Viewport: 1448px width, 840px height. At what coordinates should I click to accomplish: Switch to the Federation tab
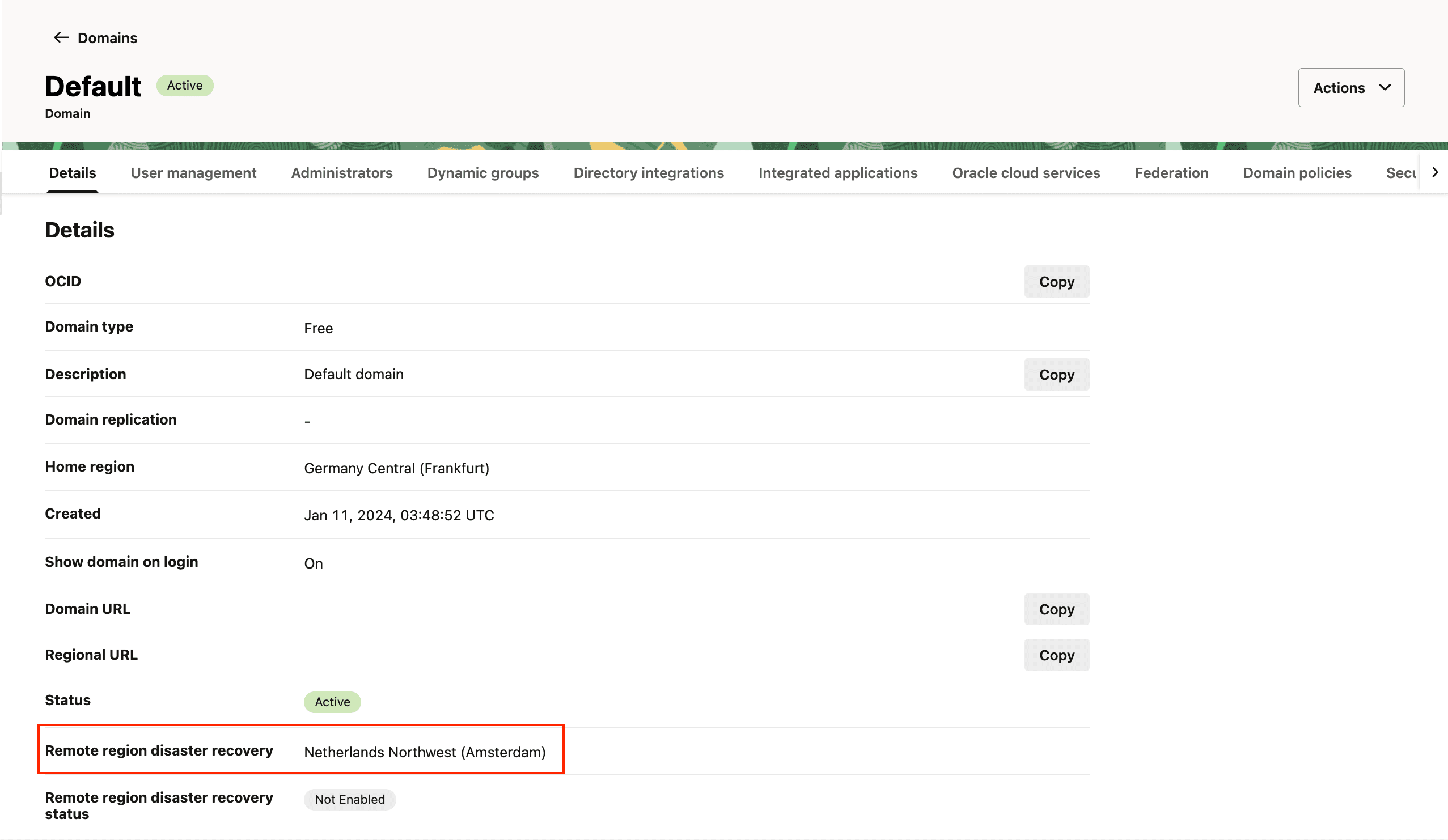coord(1171,173)
